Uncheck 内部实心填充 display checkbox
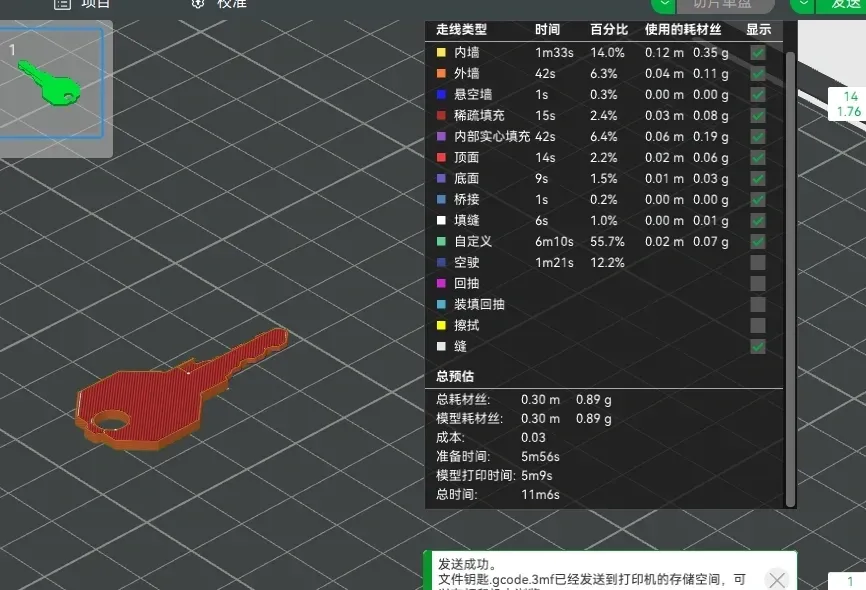This screenshot has width=866, height=590. pos(758,136)
